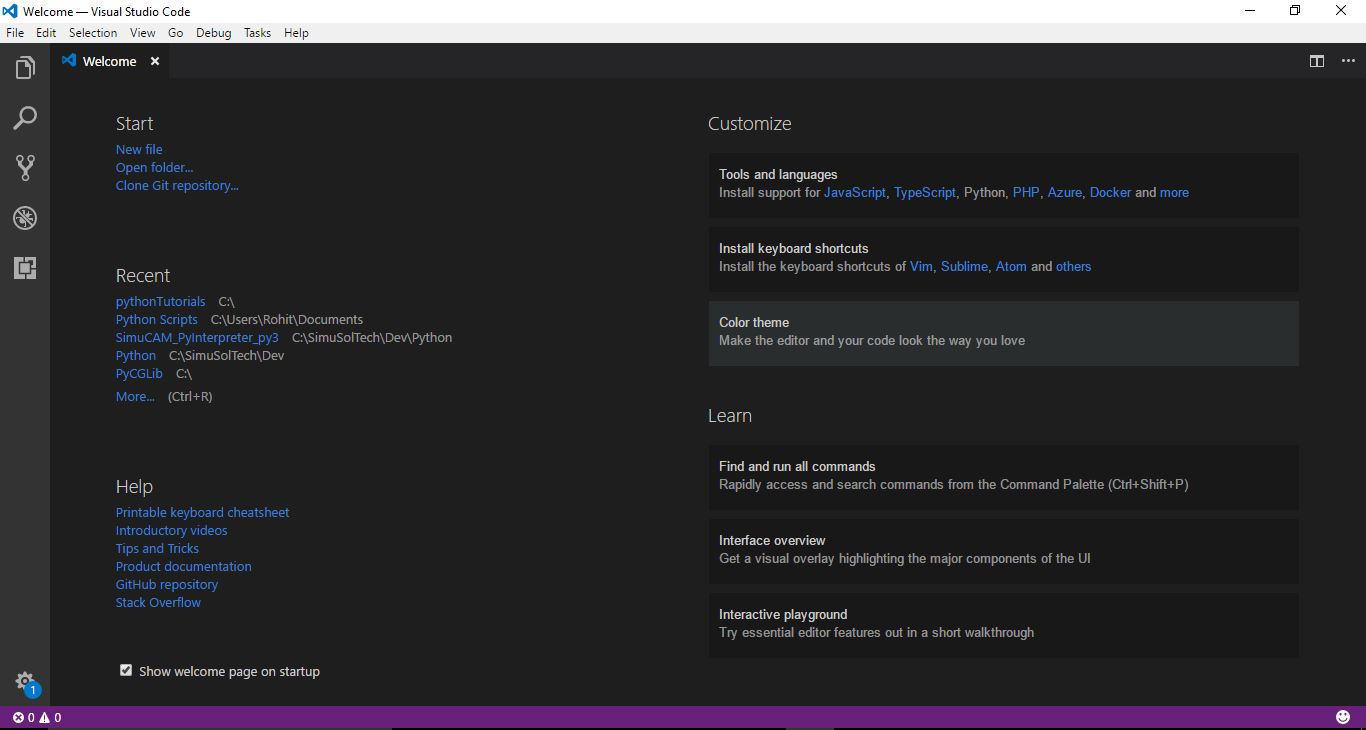Open the Tasks menu
The width and height of the screenshot is (1366, 730).
click(x=257, y=33)
